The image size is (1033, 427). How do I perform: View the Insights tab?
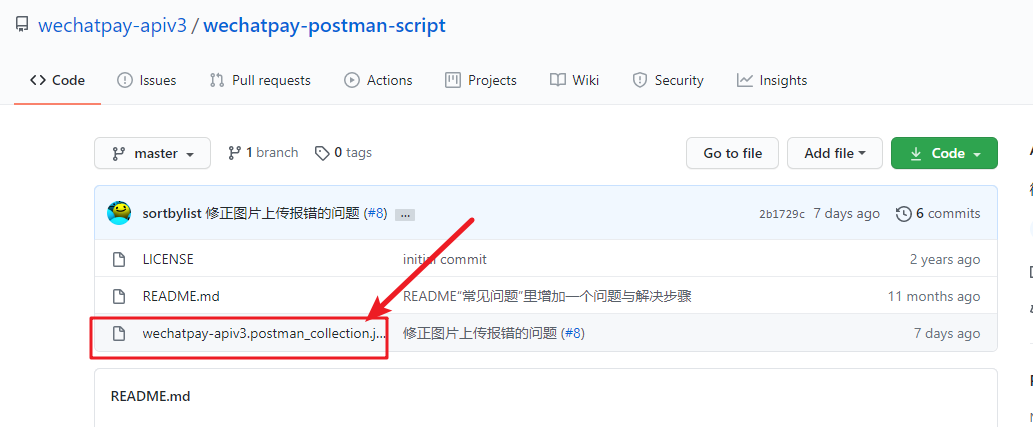(772, 80)
